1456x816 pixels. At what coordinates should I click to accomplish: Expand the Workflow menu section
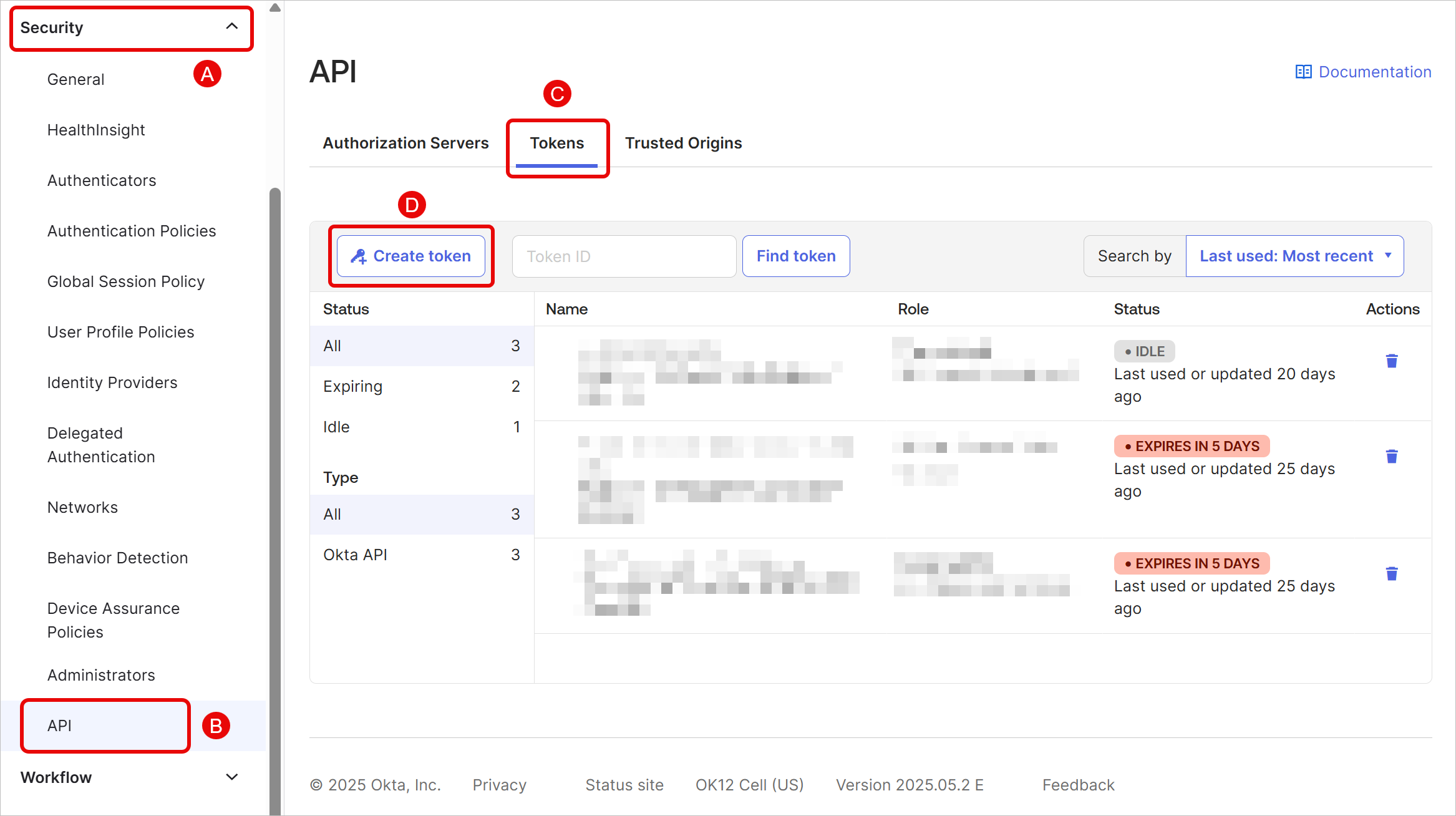point(130,777)
